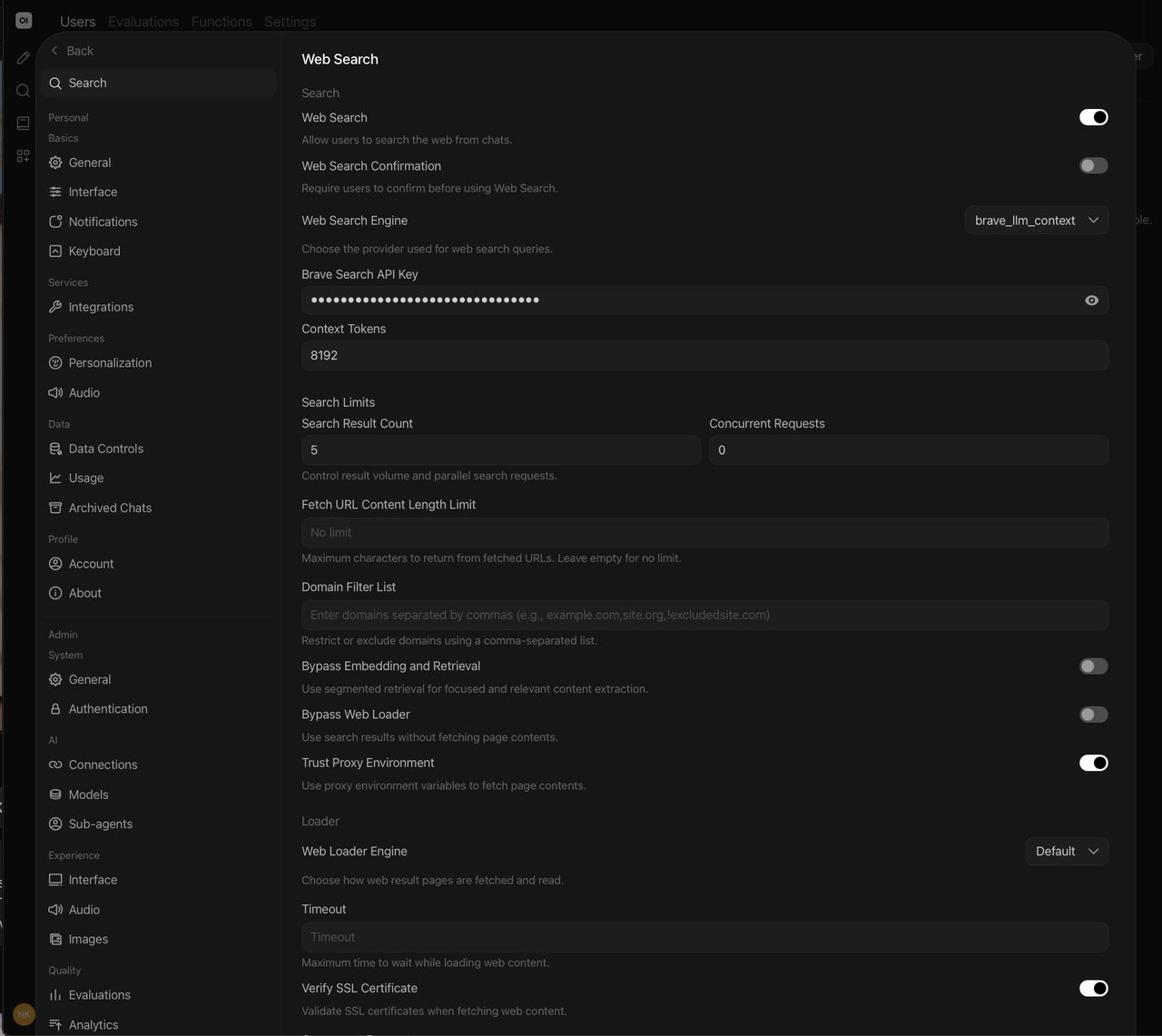Image resolution: width=1162 pixels, height=1036 pixels.
Task: Reveal API key with eye icon
Action: click(1091, 301)
